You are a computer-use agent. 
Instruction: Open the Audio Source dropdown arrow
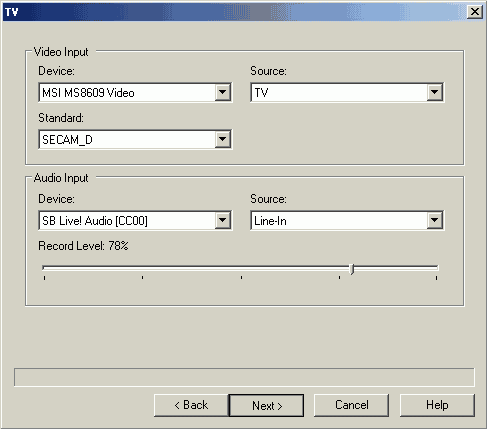pyautogui.click(x=435, y=220)
